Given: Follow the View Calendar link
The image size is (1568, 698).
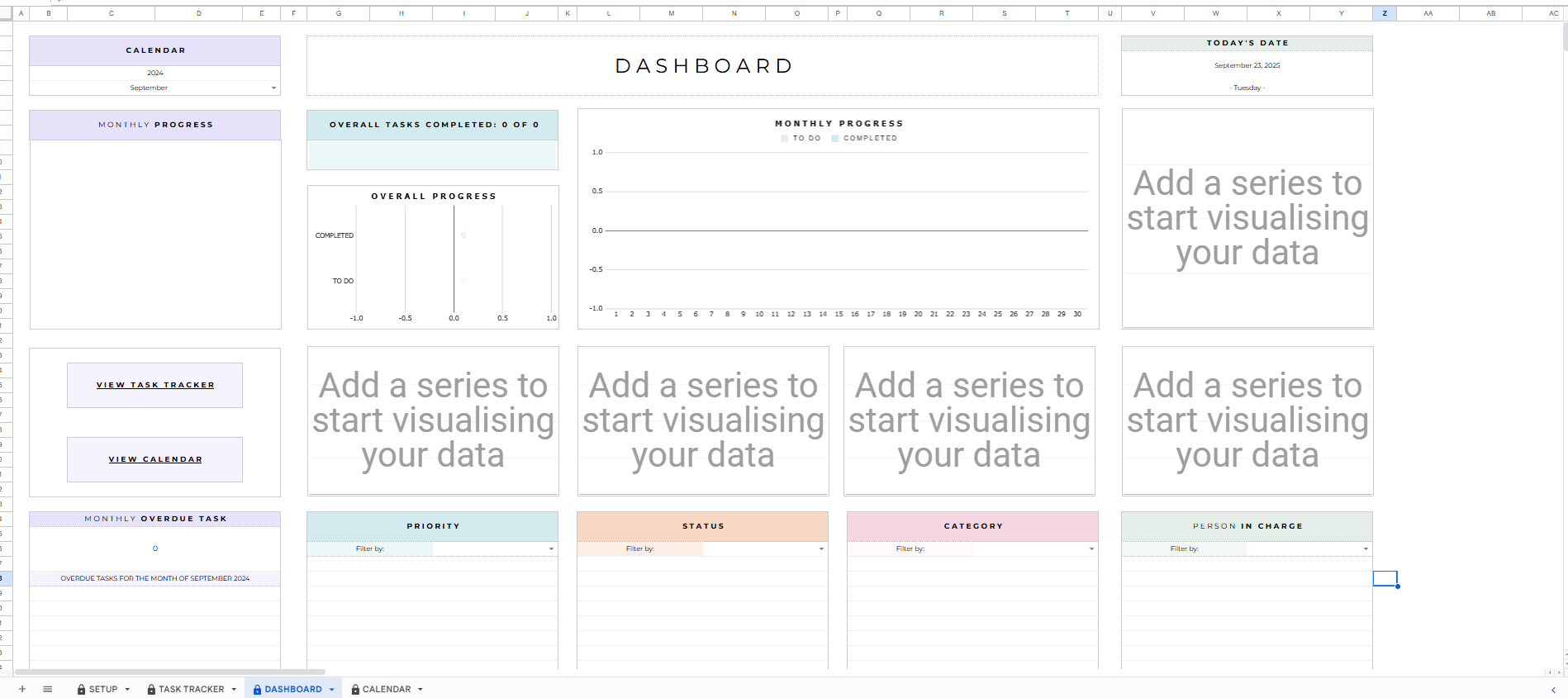Looking at the screenshot, I should coord(155,459).
